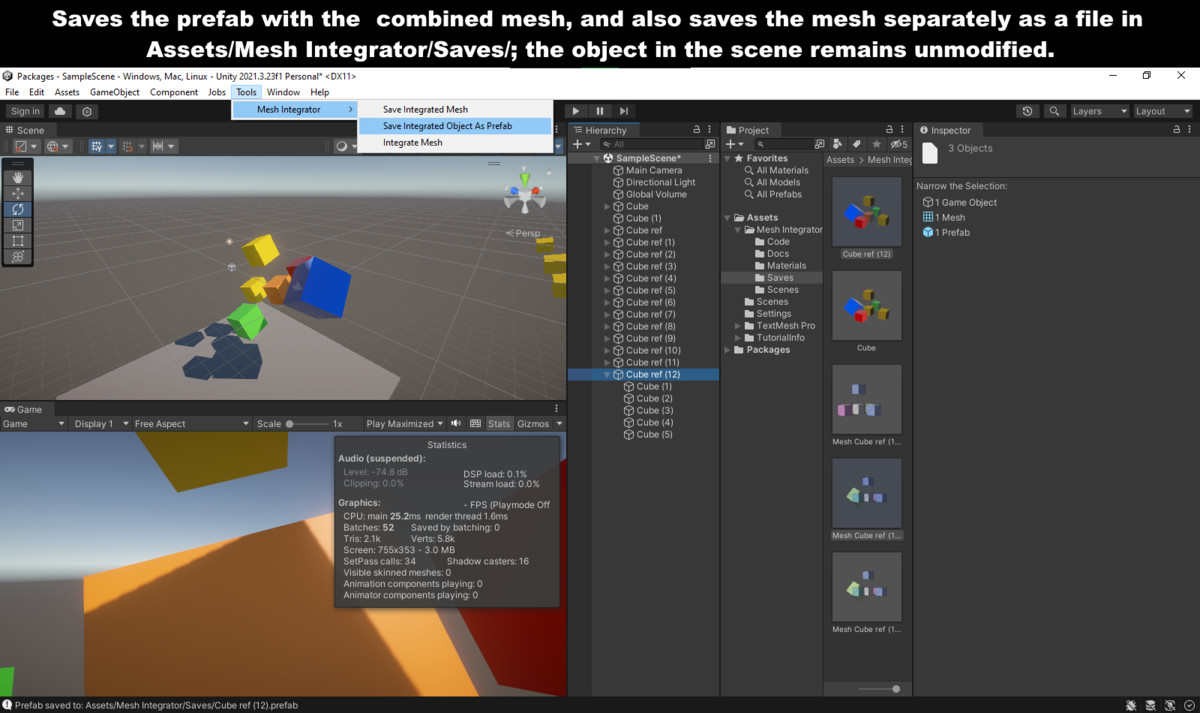1200x713 pixels.
Task: Choose Save Integrated Object As Prefab
Action: coord(455,126)
